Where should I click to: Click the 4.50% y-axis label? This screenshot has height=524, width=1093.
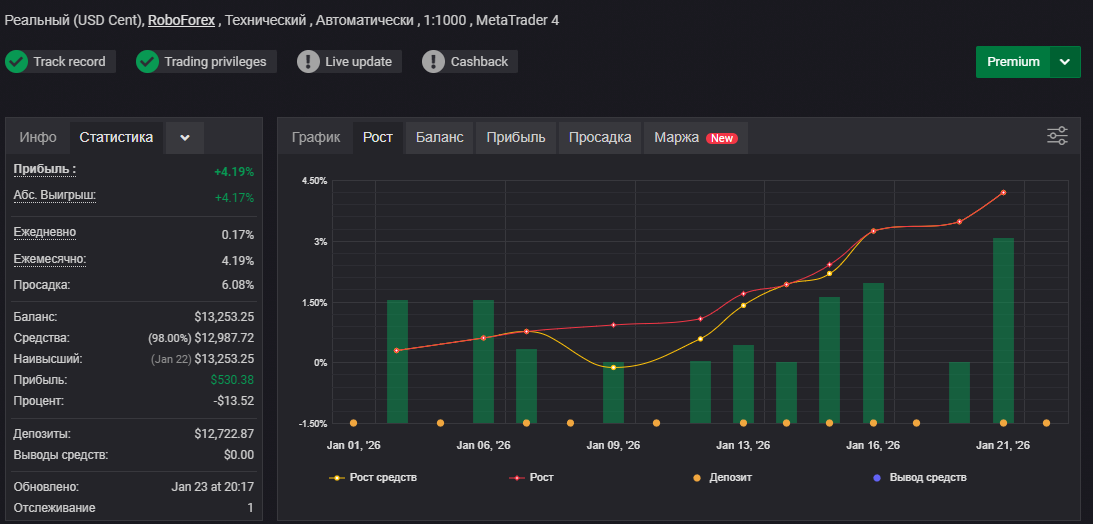coord(314,181)
